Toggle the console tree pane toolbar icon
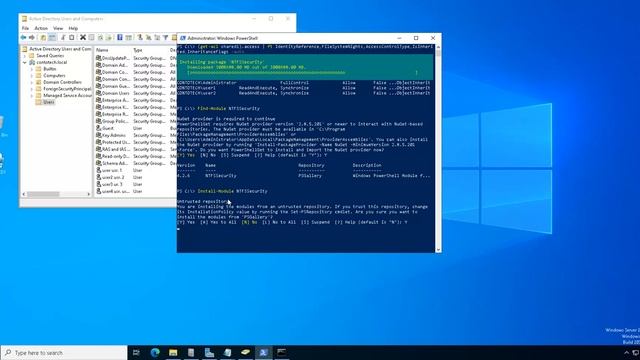This screenshot has height=360, width=640. pyautogui.click(x=52, y=38)
